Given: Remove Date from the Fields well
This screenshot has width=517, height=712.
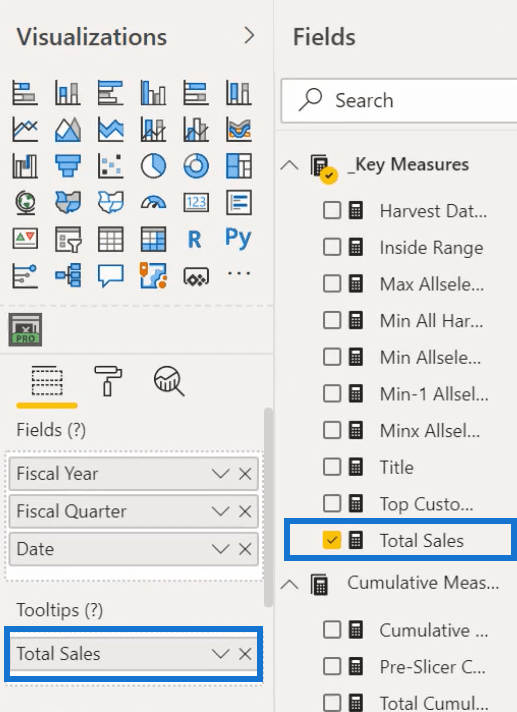Looking at the screenshot, I should coord(245,549).
